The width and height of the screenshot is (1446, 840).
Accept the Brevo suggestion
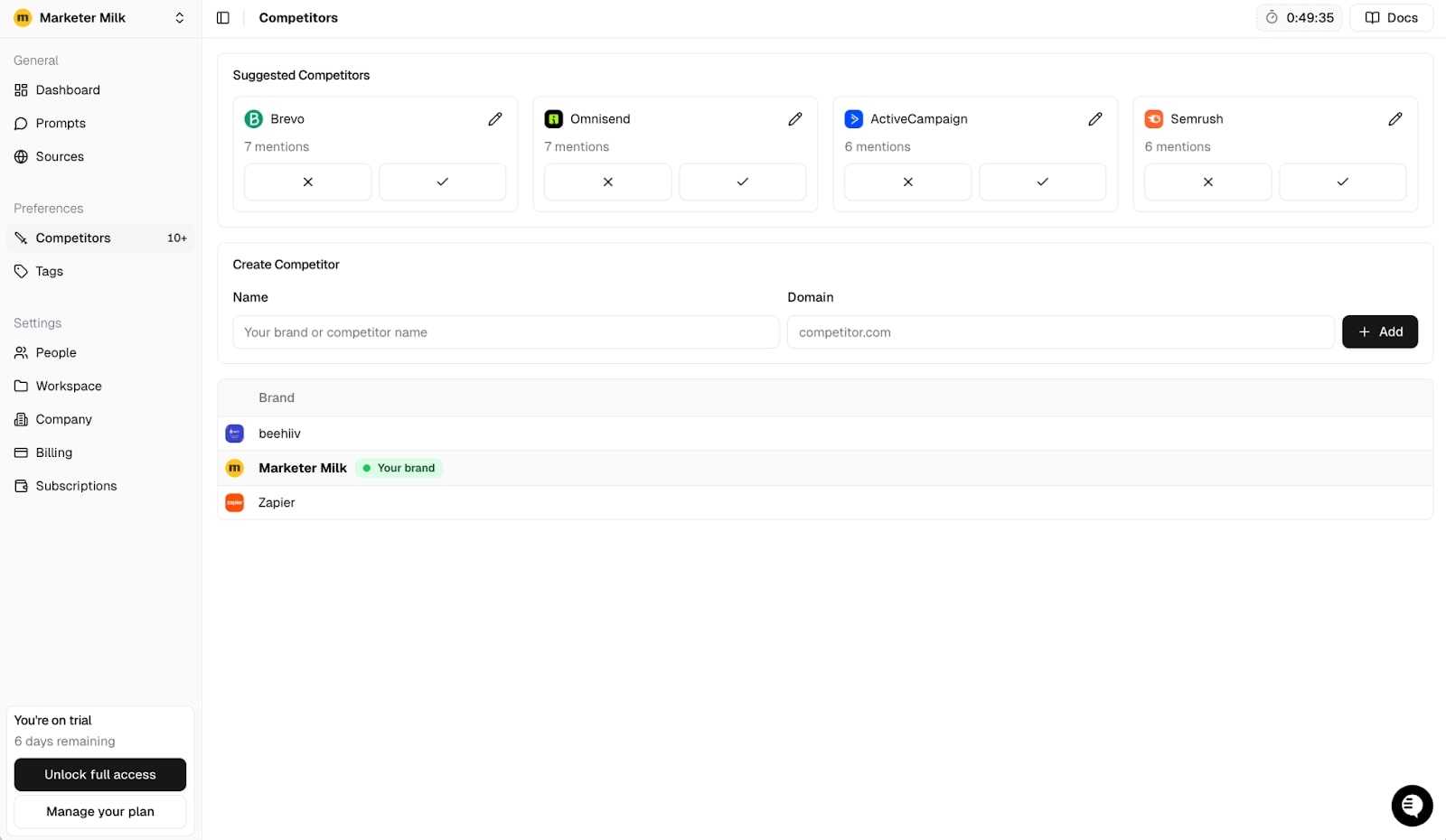pyautogui.click(x=443, y=182)
